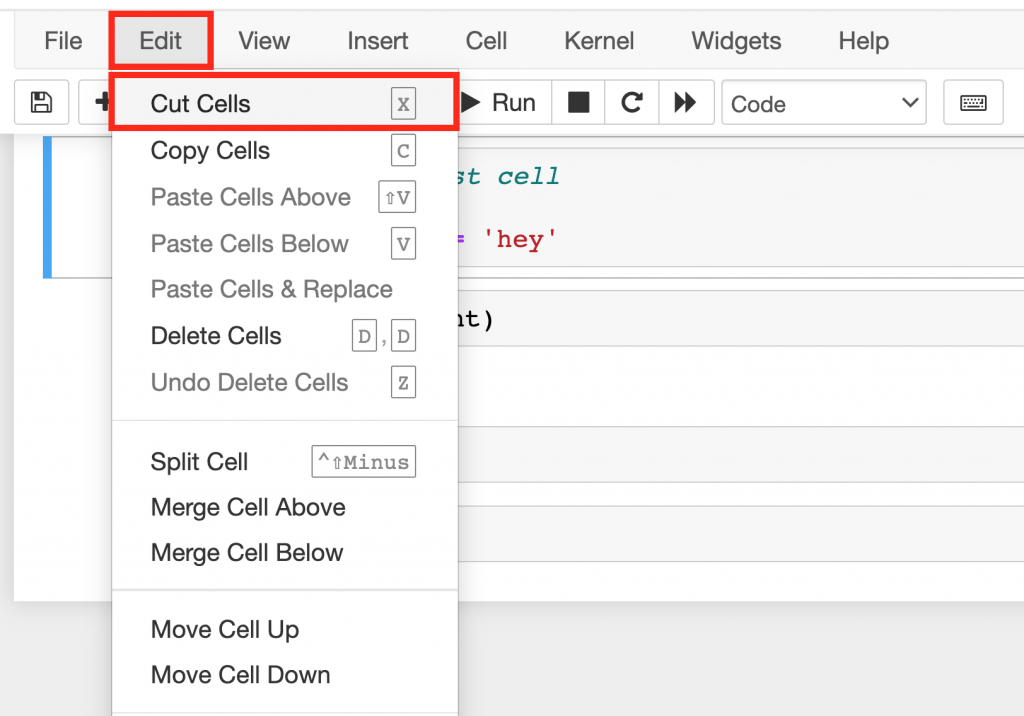Choose Merge Cell Below
Image resolution: width=1024 pixels, height=716 pixels.
tap(246, 552)
